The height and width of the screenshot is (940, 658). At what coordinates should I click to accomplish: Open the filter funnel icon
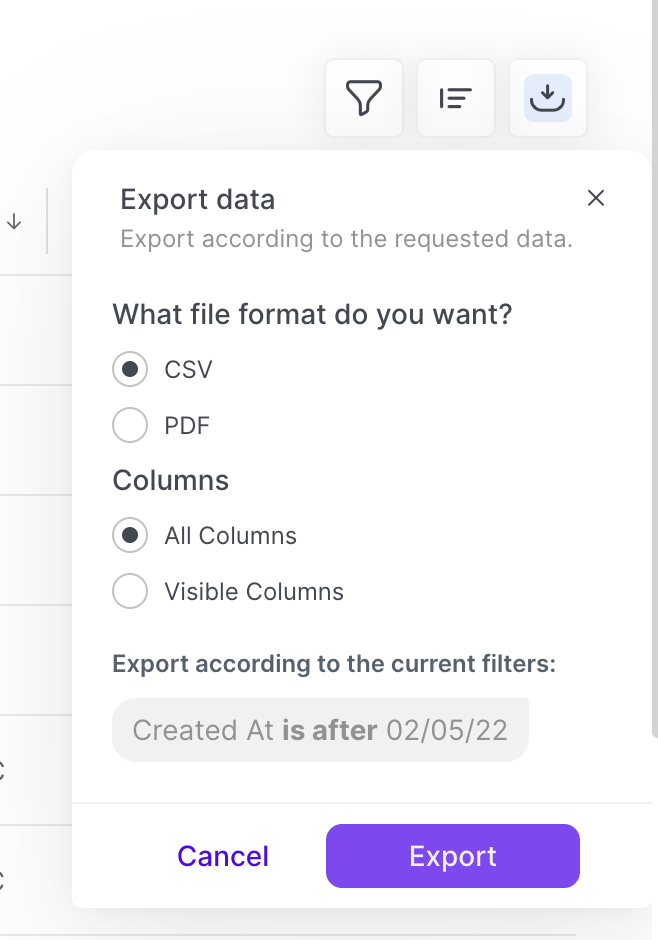[364, 98]
